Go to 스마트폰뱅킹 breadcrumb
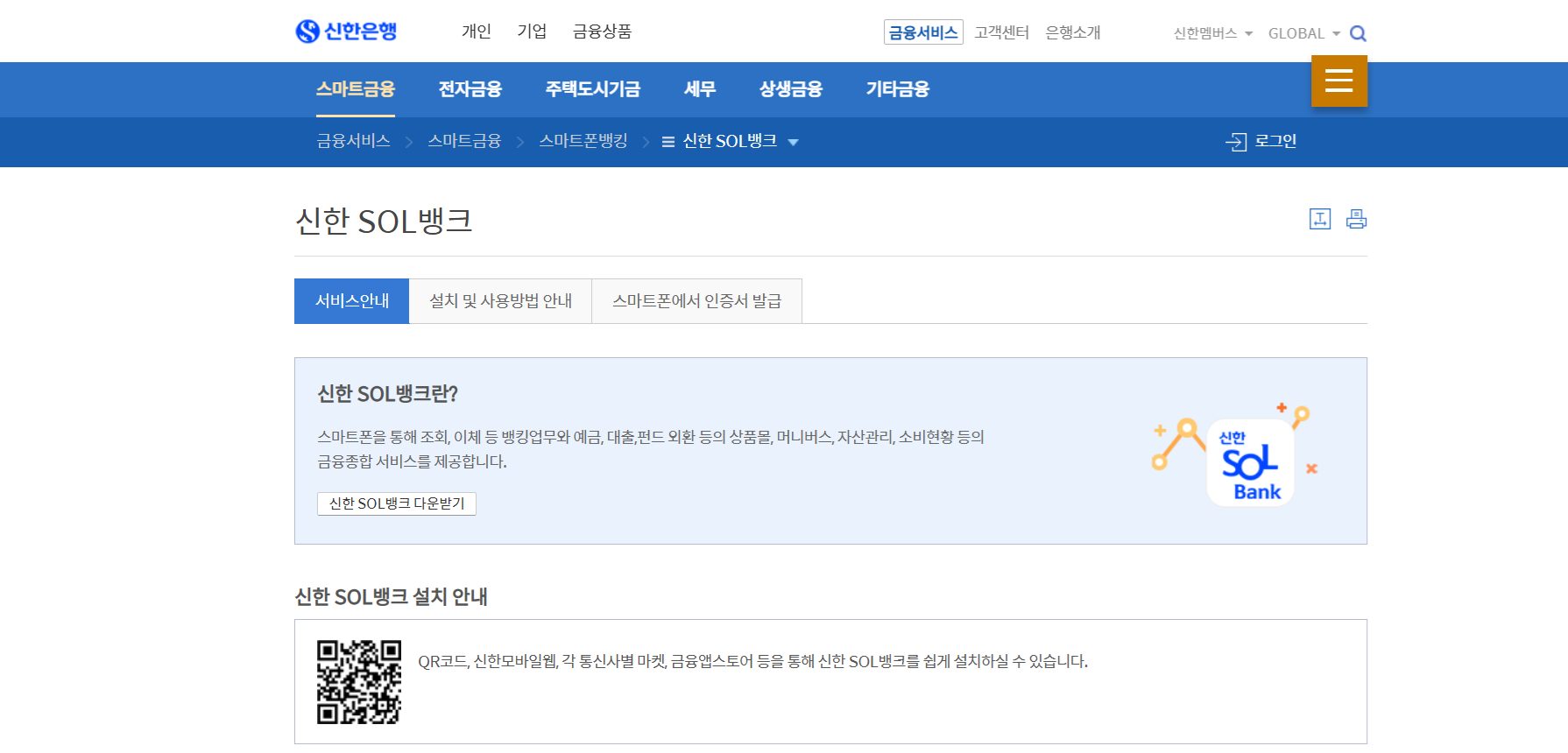 583,141
